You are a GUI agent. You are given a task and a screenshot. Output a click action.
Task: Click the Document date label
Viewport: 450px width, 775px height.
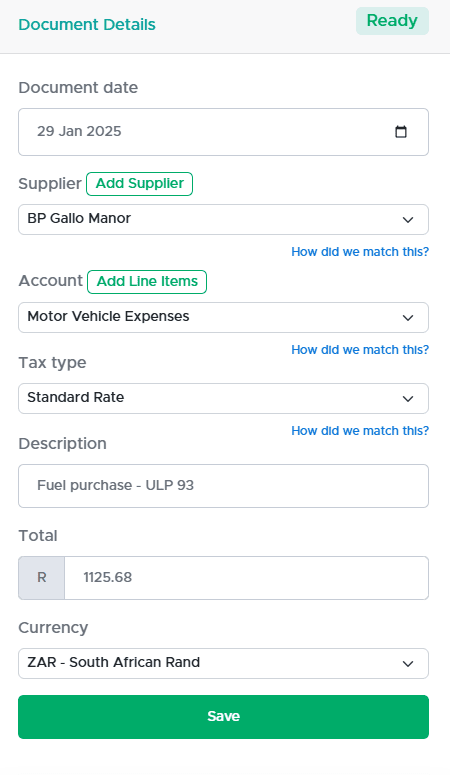pyautogui.click(x=78, y=88)
